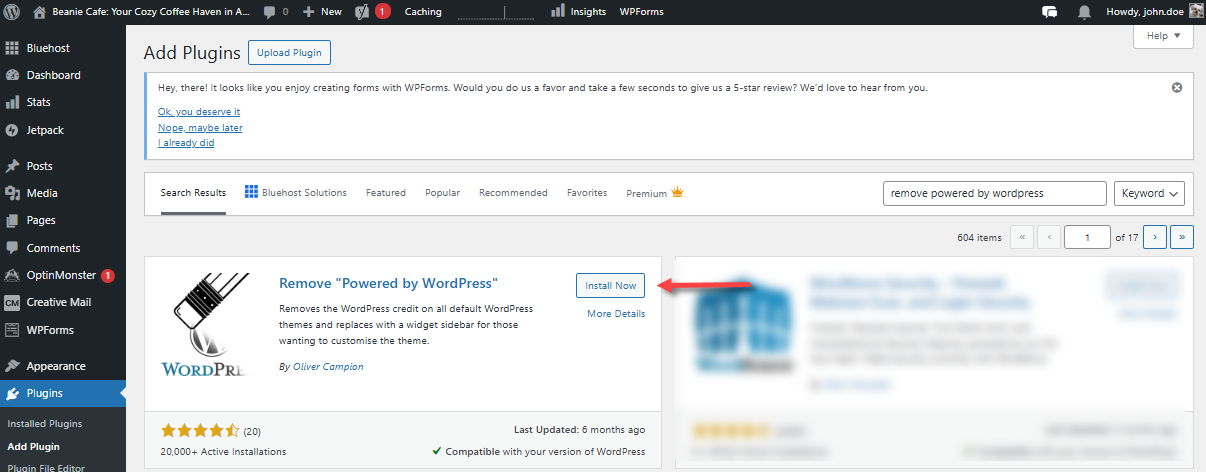Click the 'Ok, you deserve it' link
Screen dimensions: 1206x472
click(199, 112)
